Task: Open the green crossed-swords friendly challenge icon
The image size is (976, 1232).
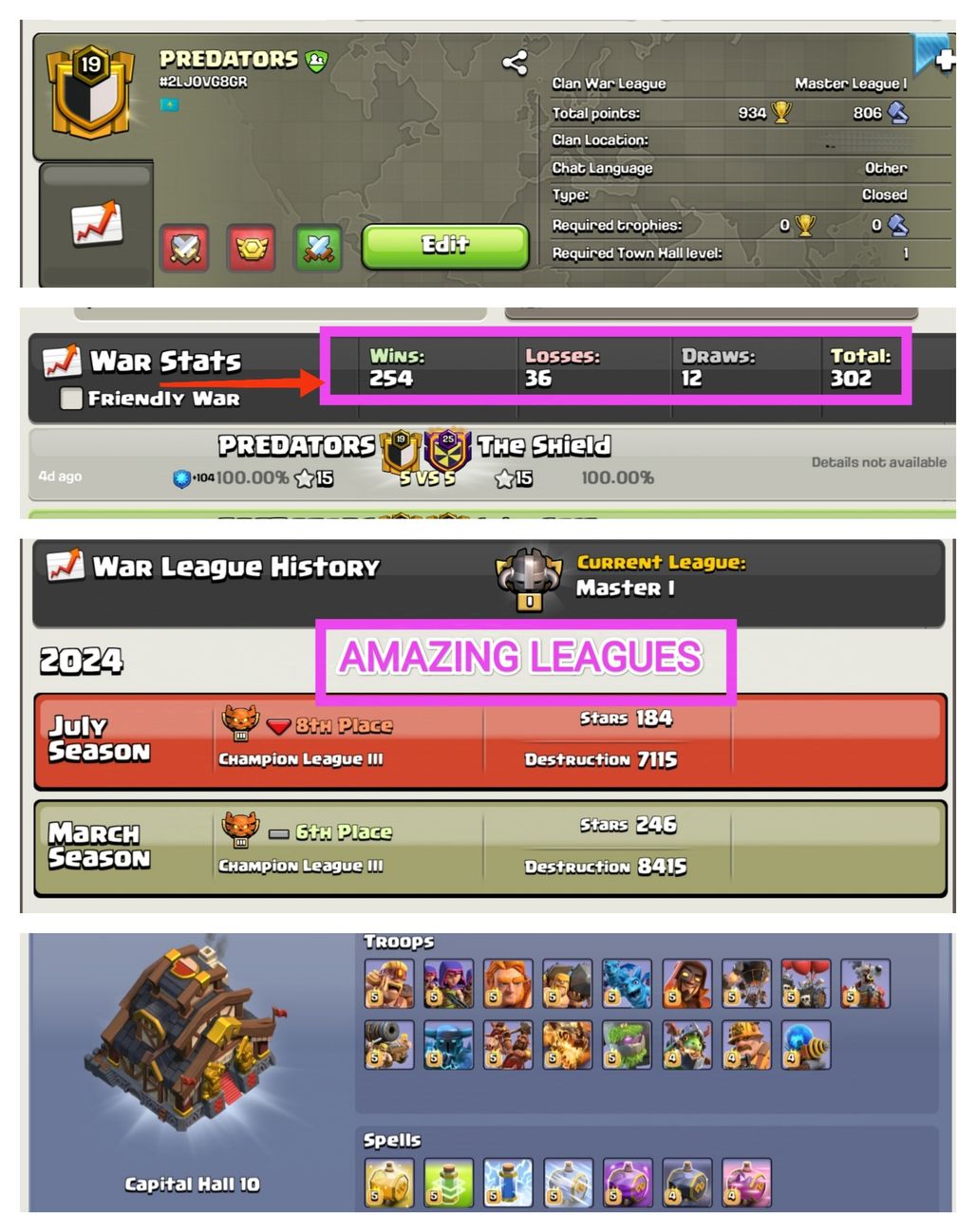Action: pyautogui.click(x=318, y=249)
